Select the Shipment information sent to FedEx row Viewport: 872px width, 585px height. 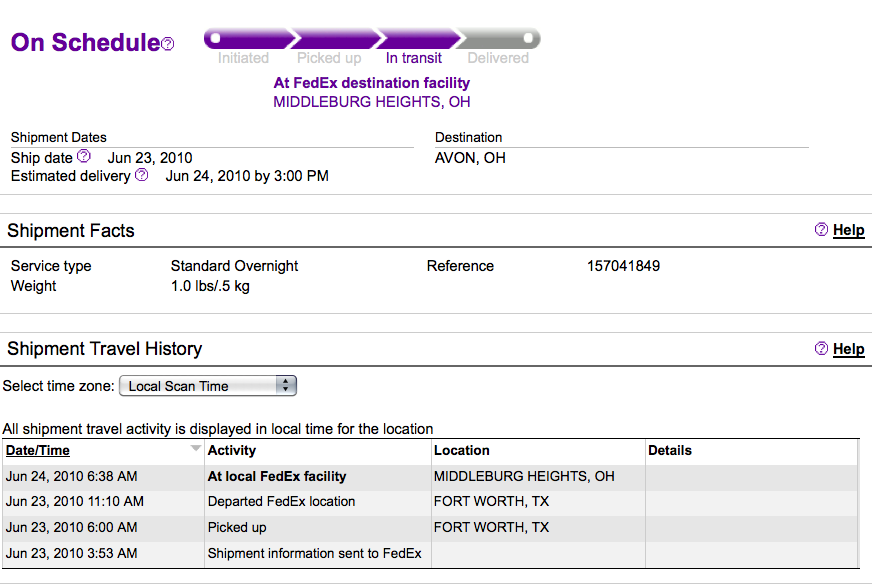(x=430, y=553)
